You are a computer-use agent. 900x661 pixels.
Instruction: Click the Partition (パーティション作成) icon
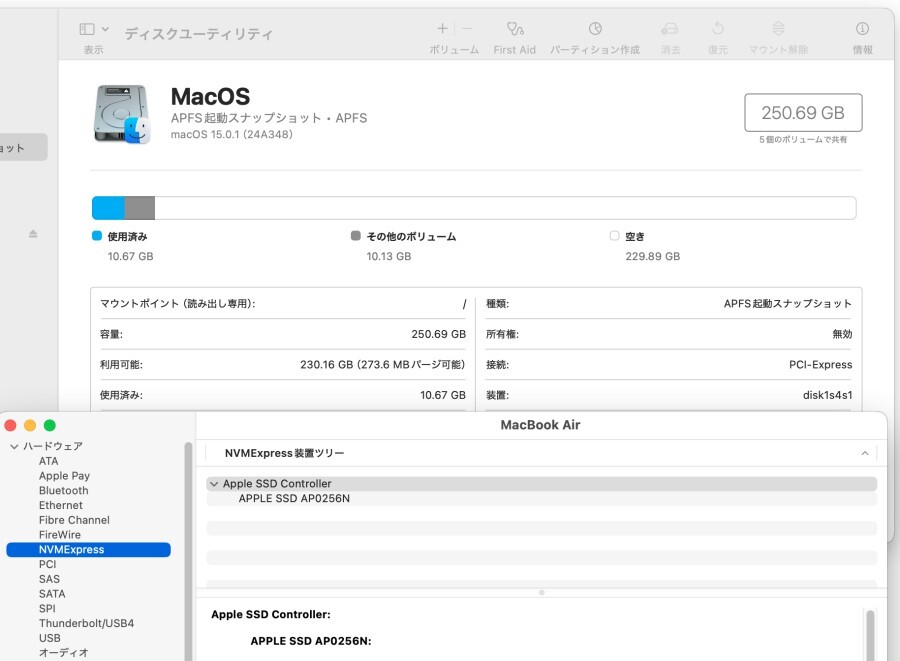point(595,30)
